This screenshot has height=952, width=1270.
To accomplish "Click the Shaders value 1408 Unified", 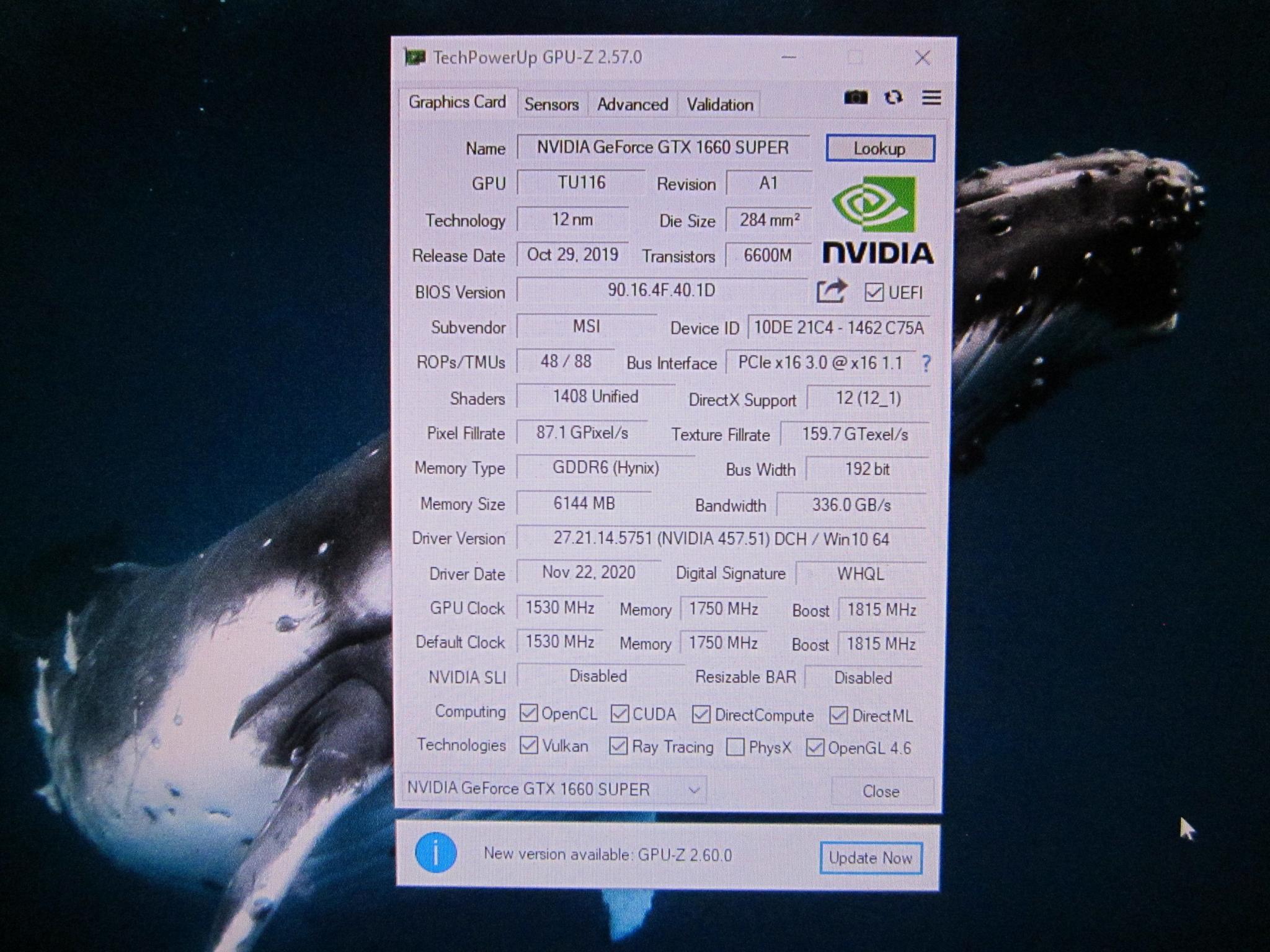I will click(595, 397).
